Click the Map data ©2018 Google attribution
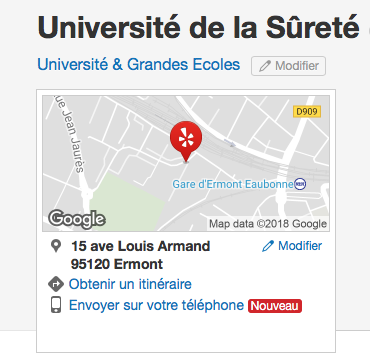370x360 pixels. [268, 224]
